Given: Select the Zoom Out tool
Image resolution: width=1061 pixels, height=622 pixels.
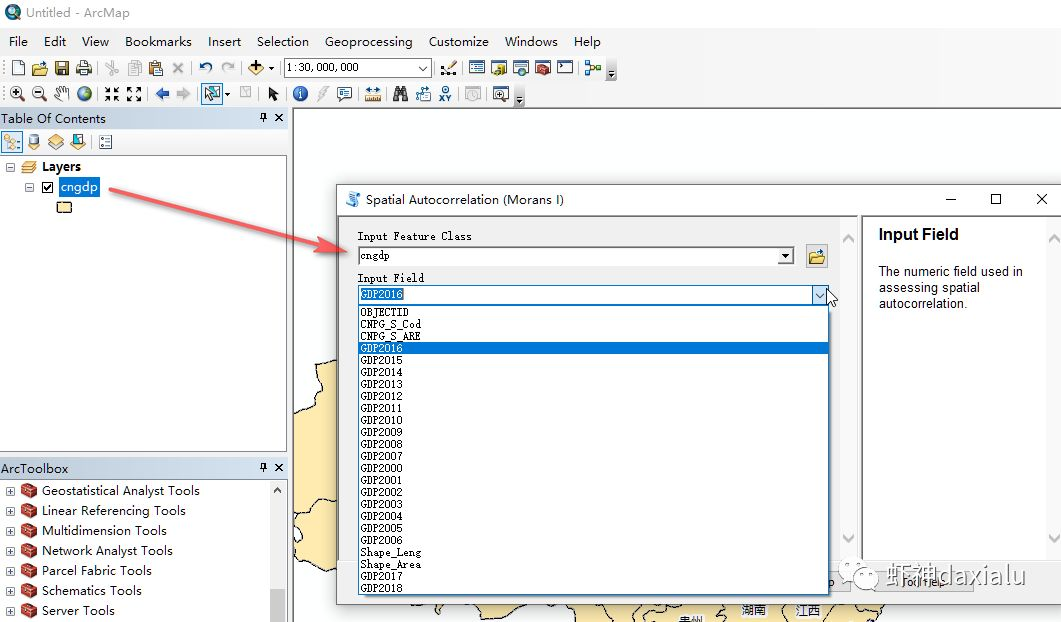Looking at the screenshot, I should (x=39, y=94).
